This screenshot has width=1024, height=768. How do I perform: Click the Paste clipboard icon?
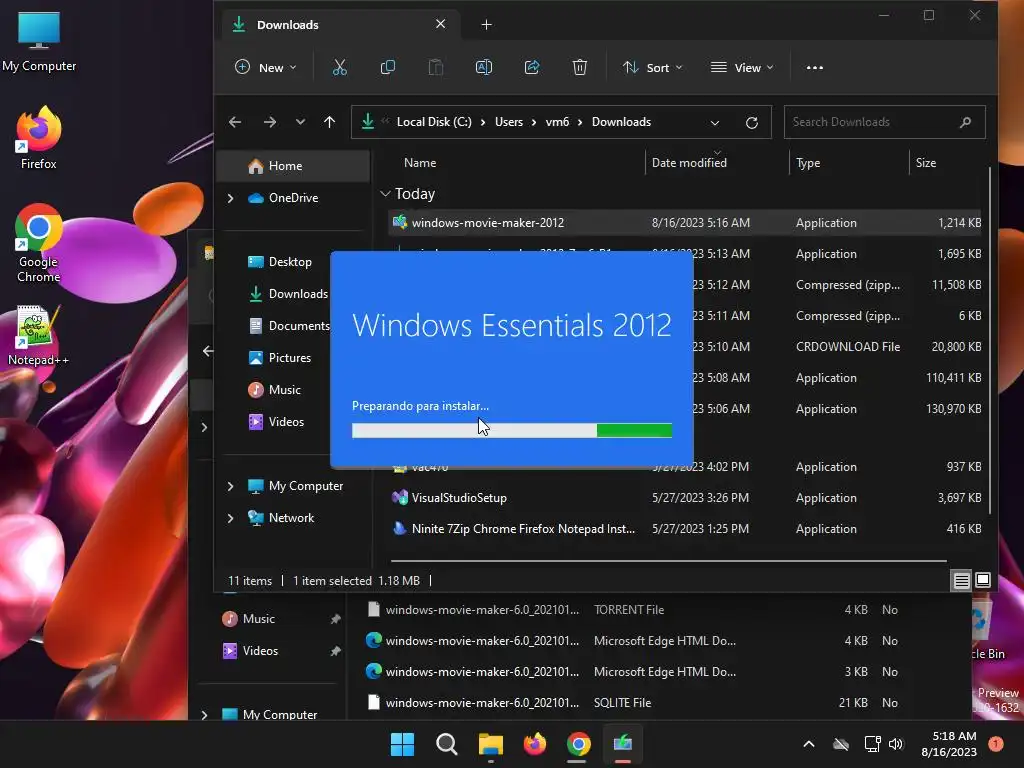click(436, 67)
